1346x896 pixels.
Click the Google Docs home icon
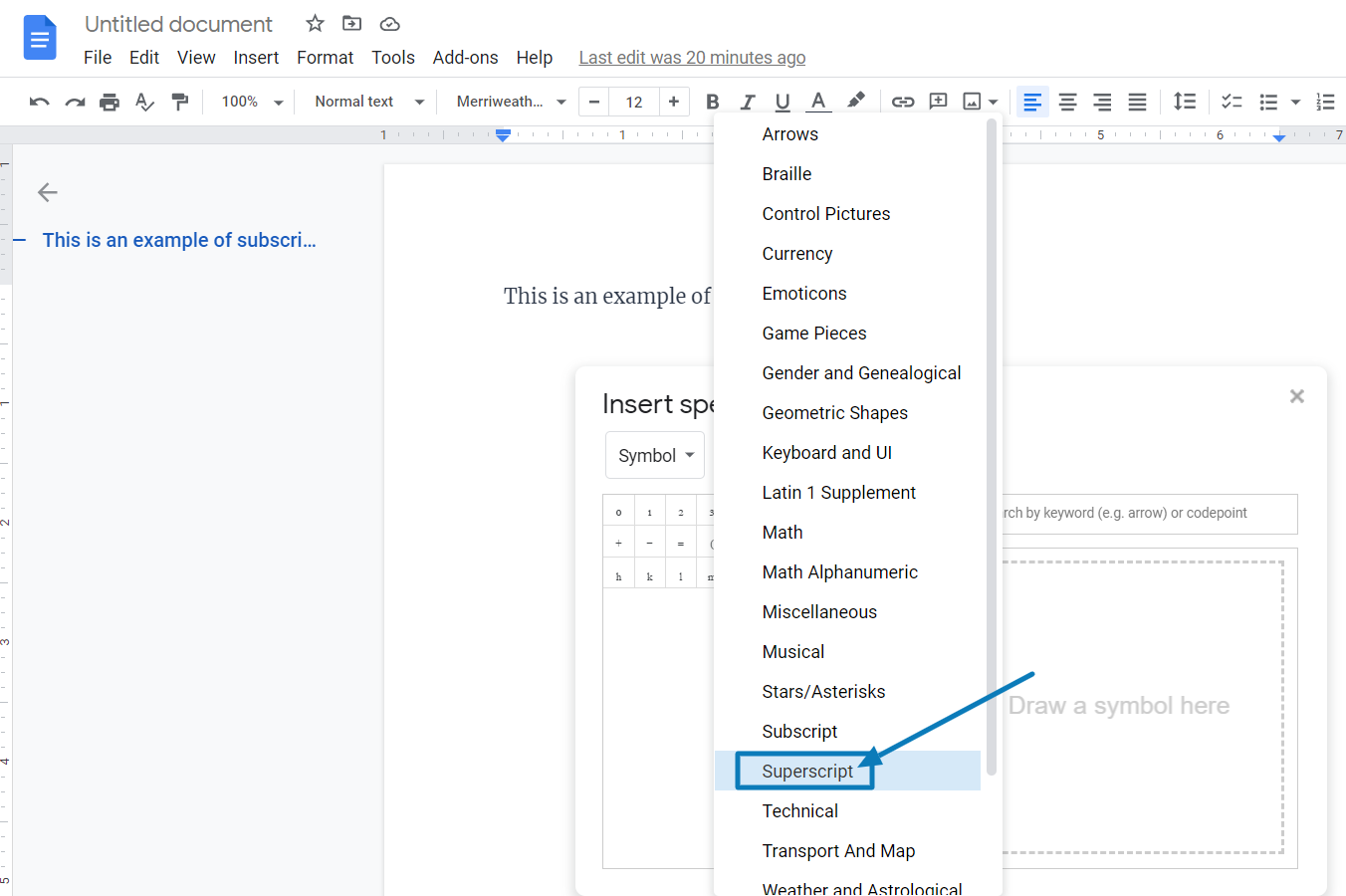[40, 38]
